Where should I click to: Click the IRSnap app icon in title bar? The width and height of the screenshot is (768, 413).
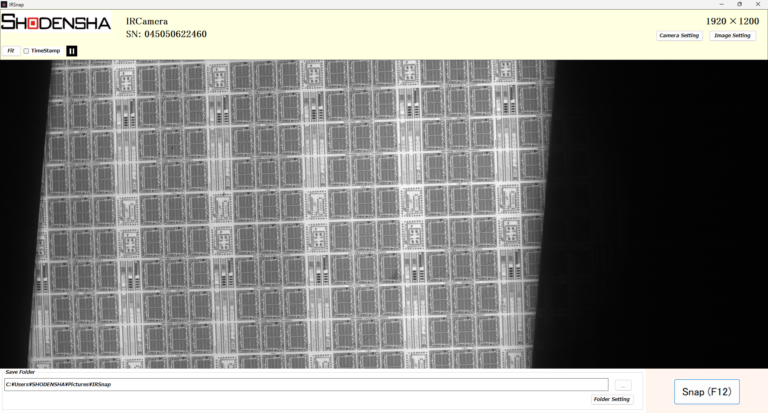click(x=4, y=4)
